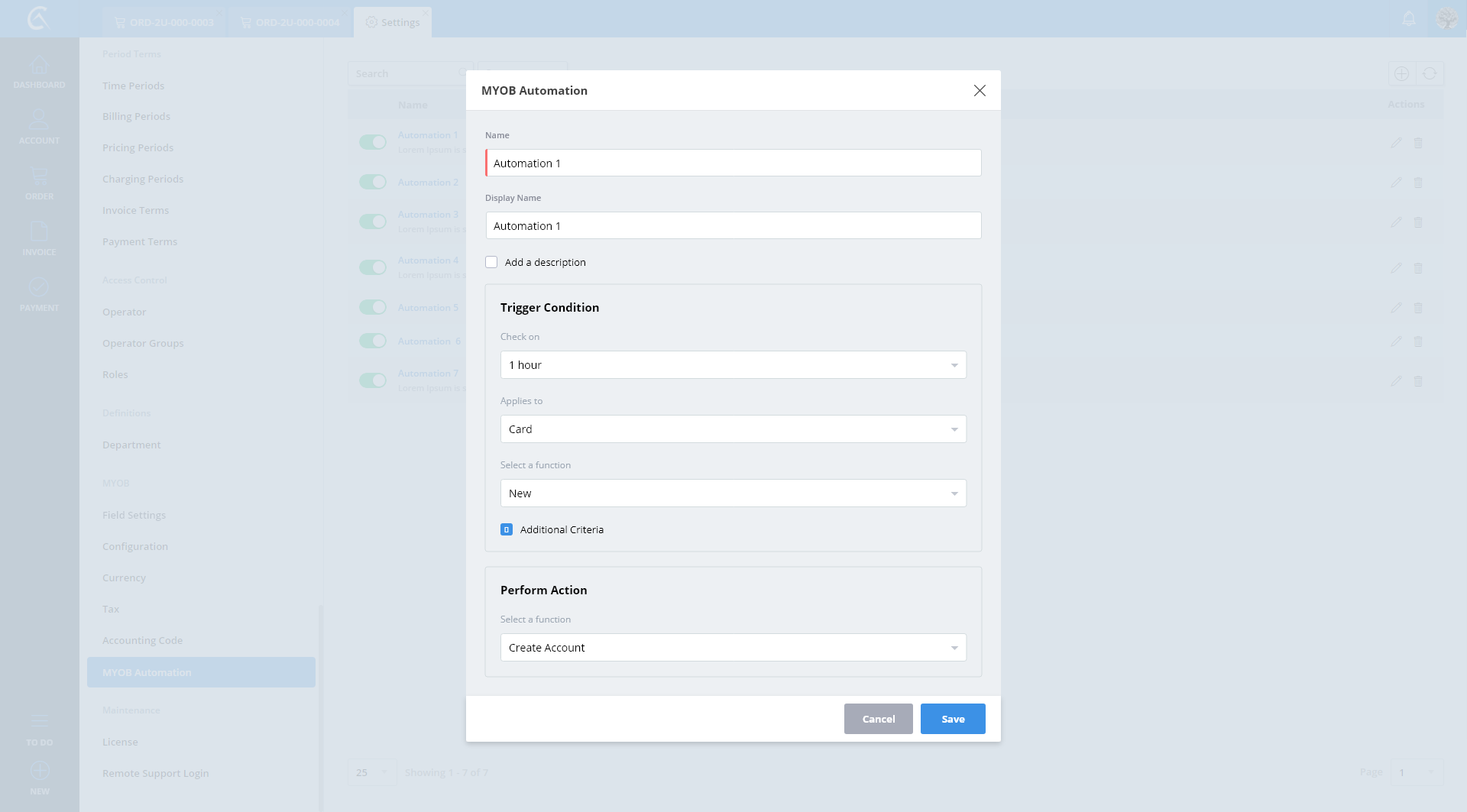This screenshot has width=1467, height=812.
Task: Toggle the Additional Criteria checkbox
Action: point(507,529)
